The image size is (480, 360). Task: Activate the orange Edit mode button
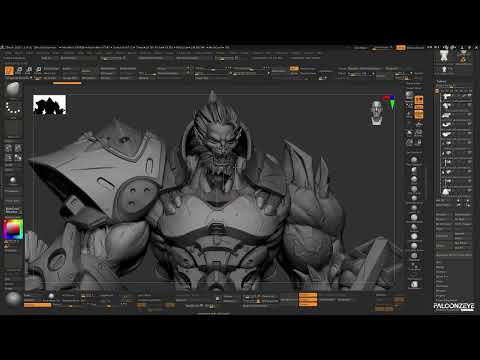(x=9, y=70)
